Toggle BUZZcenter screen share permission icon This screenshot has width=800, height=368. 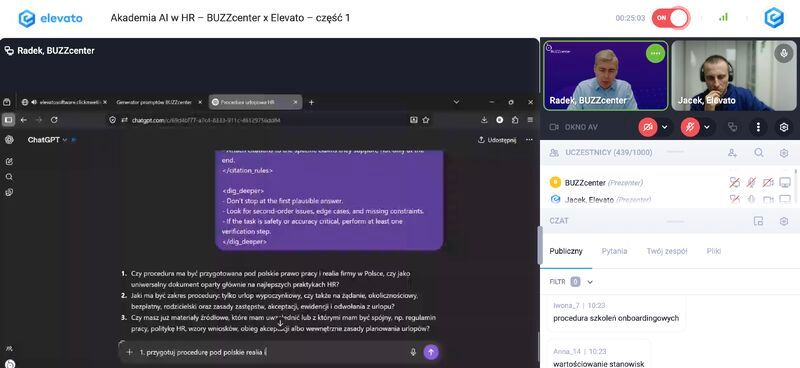coord(785,183)
